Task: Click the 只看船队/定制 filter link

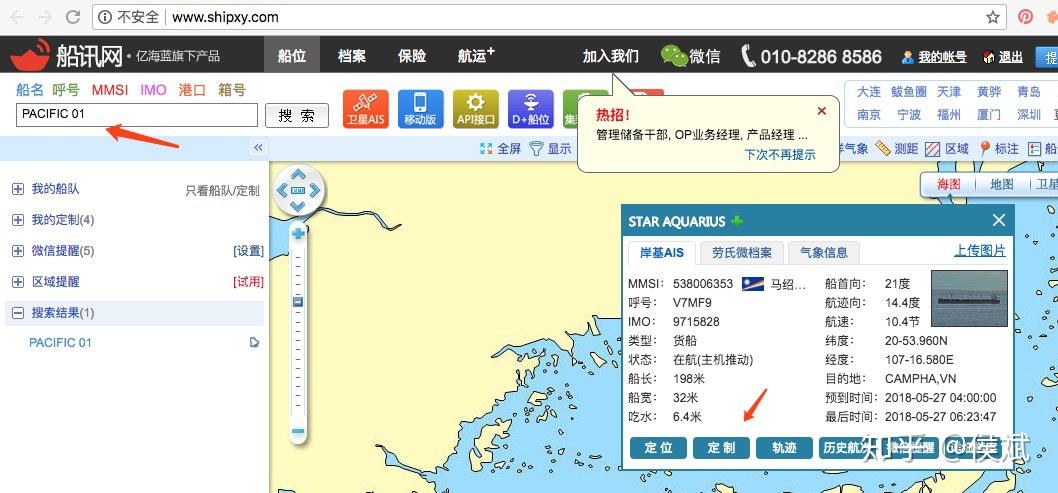Action: click(222, 191)
